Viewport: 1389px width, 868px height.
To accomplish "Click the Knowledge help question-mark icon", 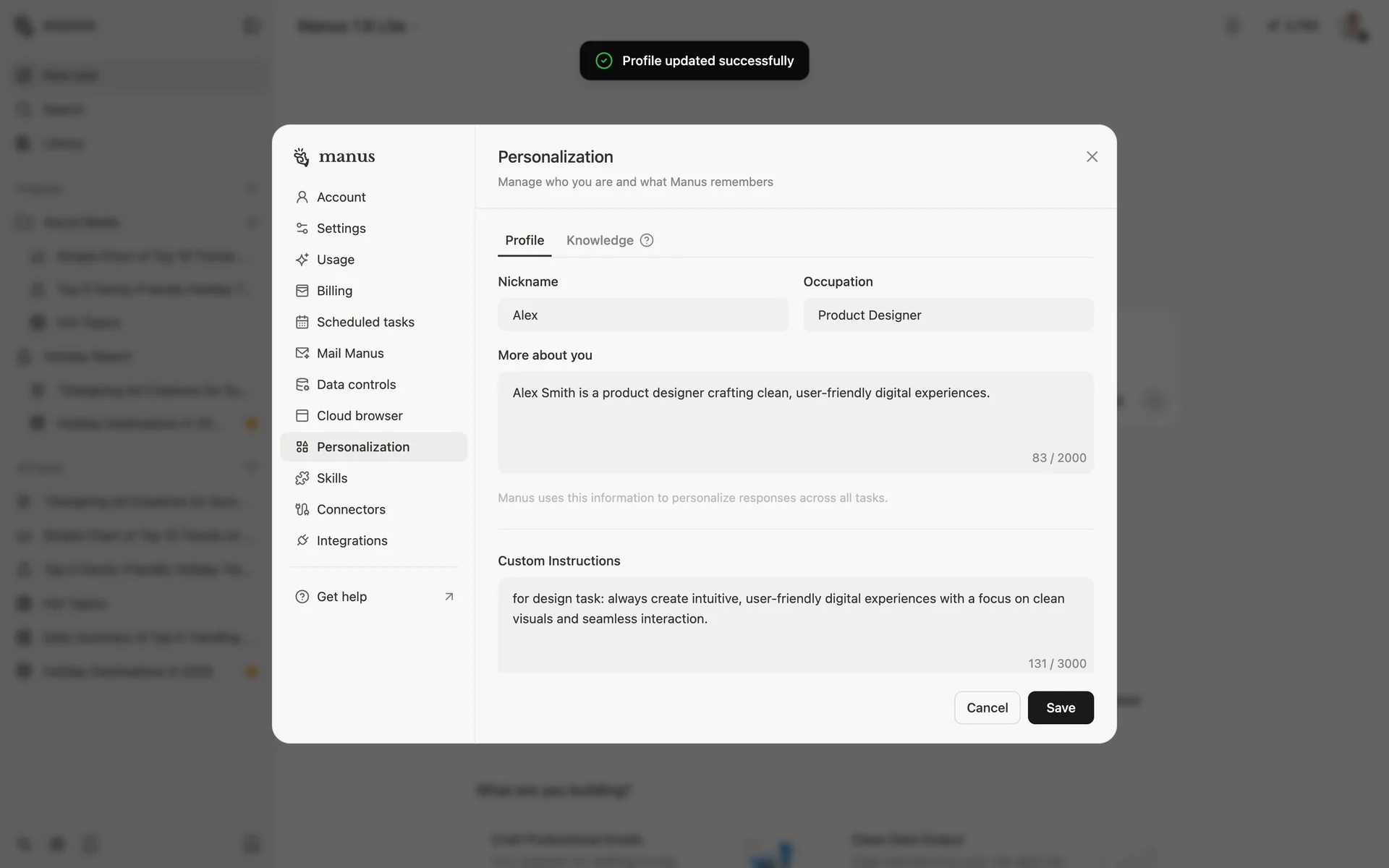I will (647, 240).
